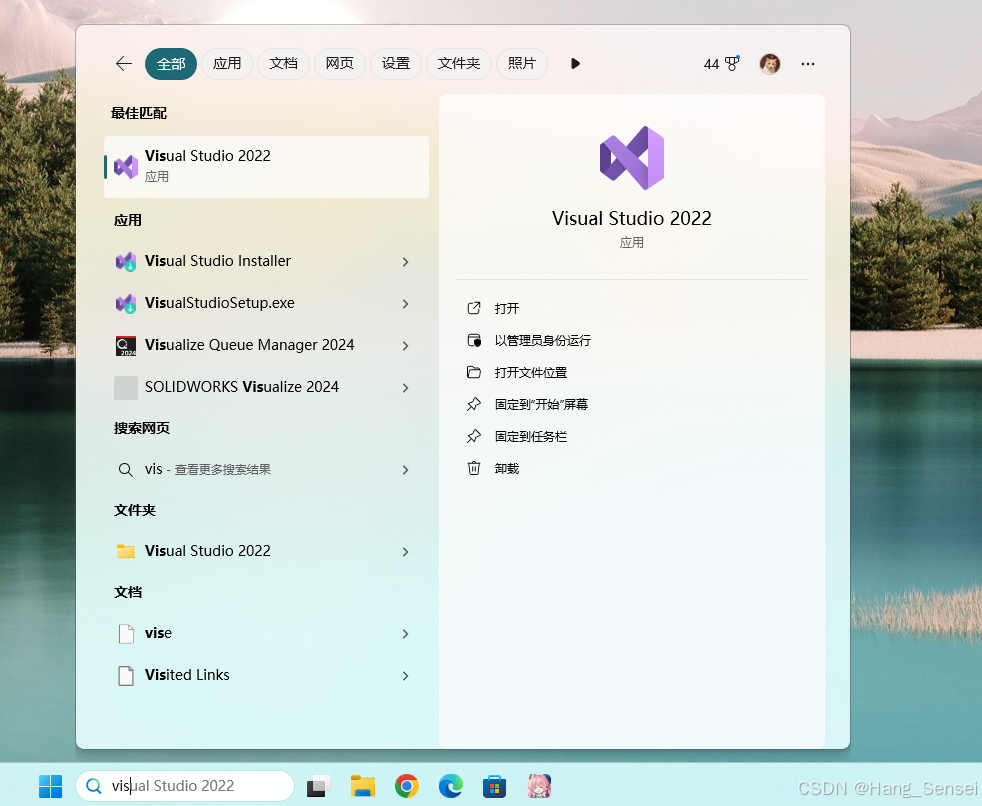Select SOLIDWORKS Visualize 2024 result text
Viewport: 982px width, 806px height.
click(242, 387)
